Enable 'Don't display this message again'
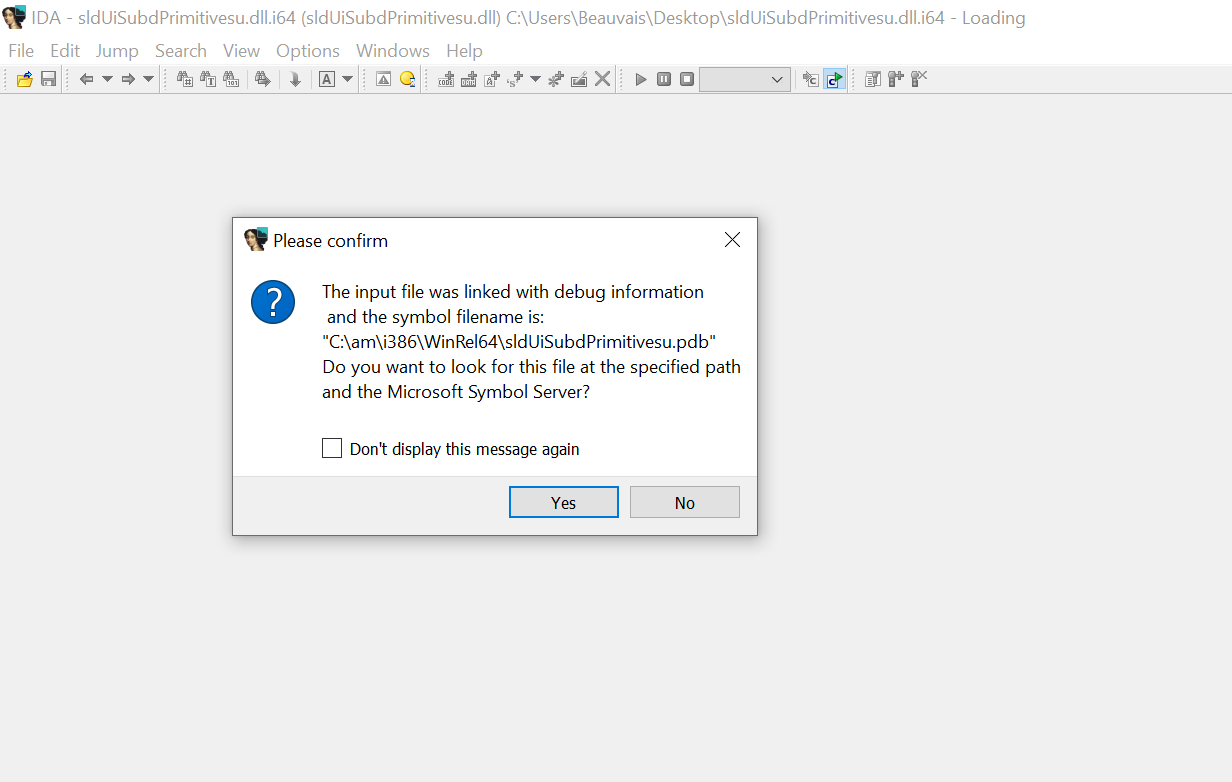Screen dimensions: 1232x782 (x=332, y=449)
